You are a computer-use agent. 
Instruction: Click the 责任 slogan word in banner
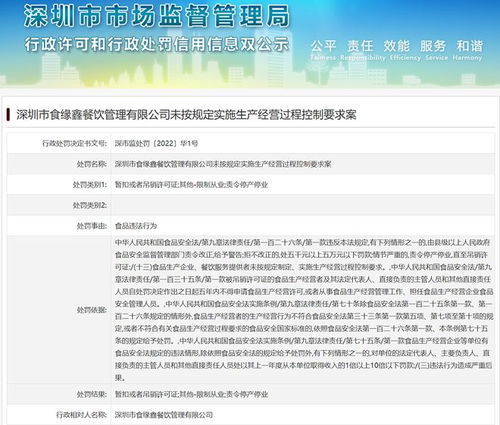(x=360, y=46)
